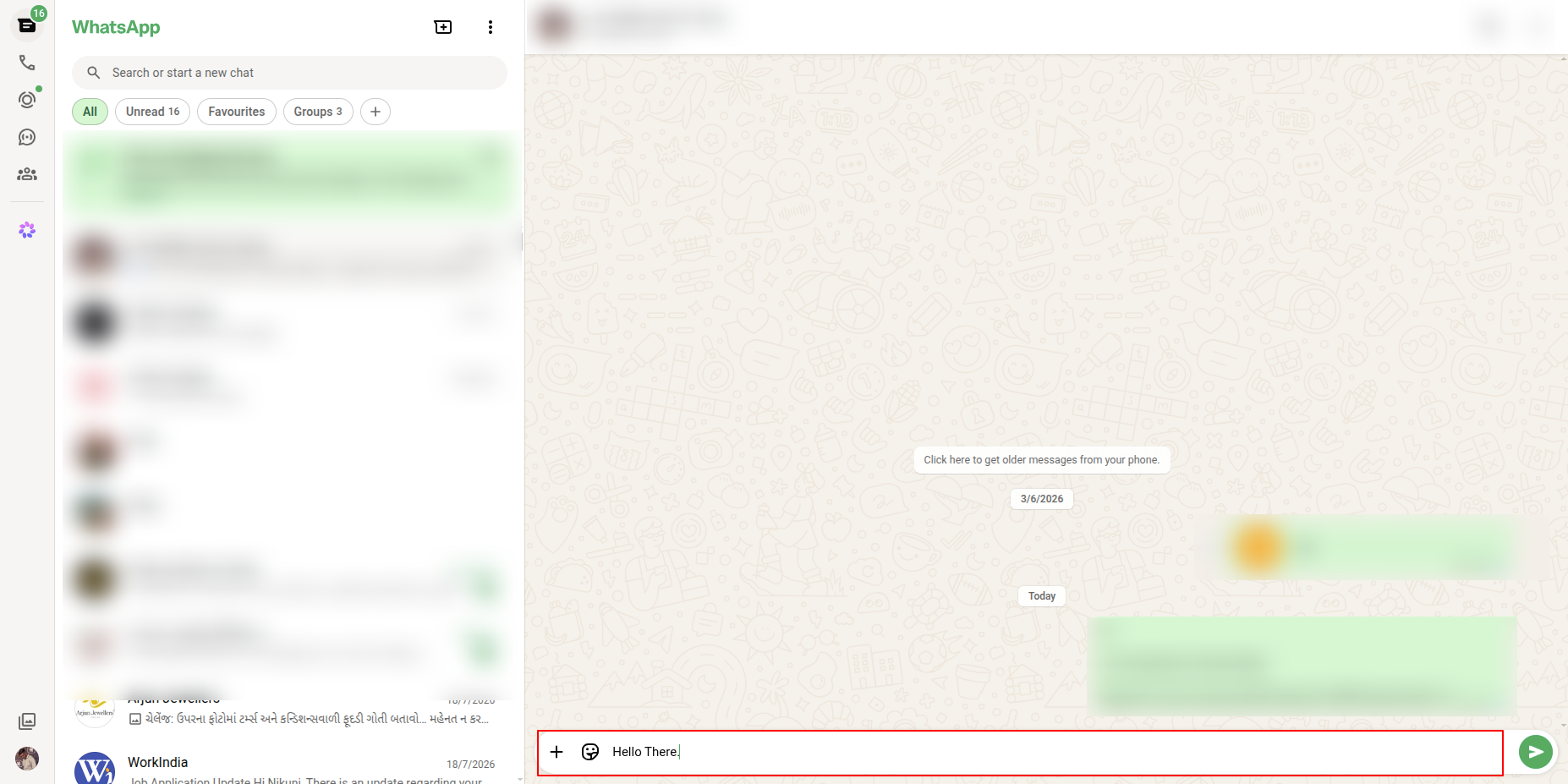Select the Favourites filter
Viewport: 1568px width, 784px height.
coord(237,112)
